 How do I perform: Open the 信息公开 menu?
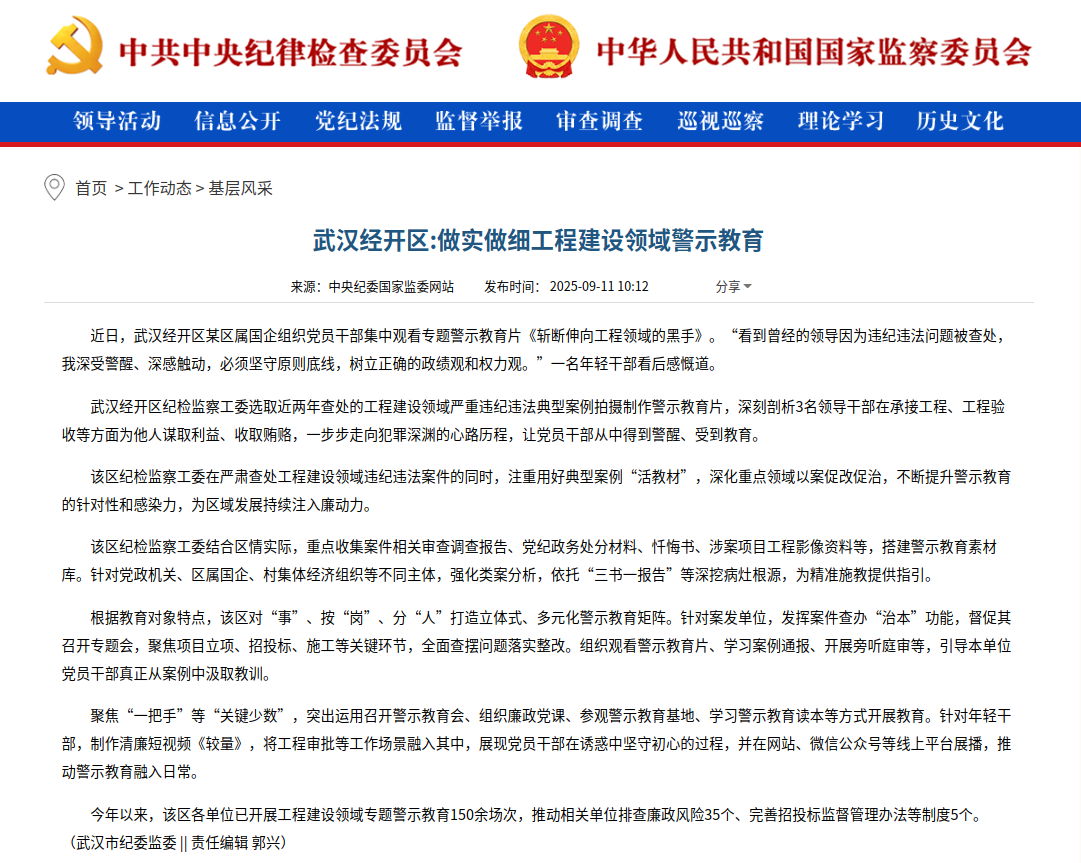[238, 122]
